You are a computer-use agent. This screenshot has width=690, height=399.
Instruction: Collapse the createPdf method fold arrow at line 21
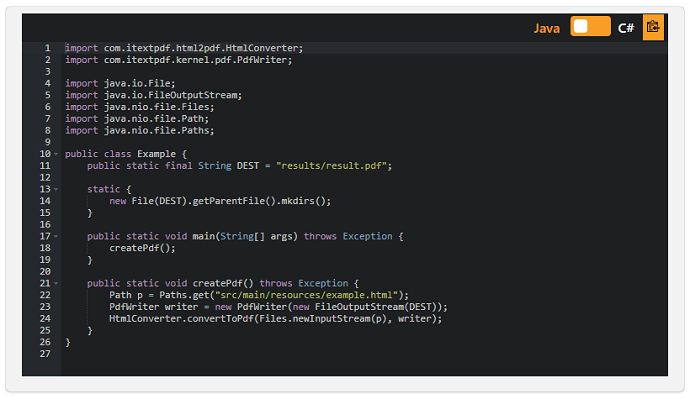(56, 283)
